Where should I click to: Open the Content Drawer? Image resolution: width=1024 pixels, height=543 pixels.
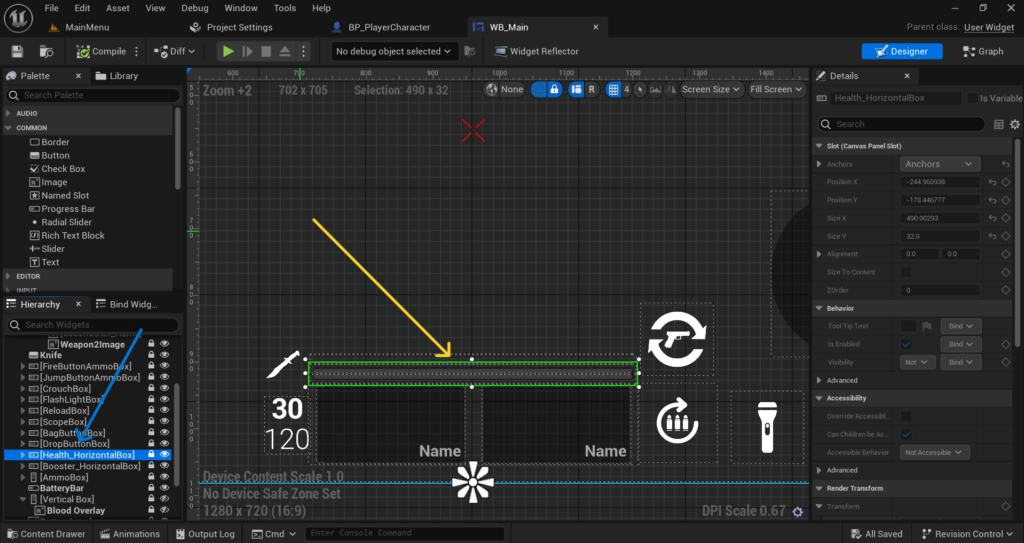point(46,534)
